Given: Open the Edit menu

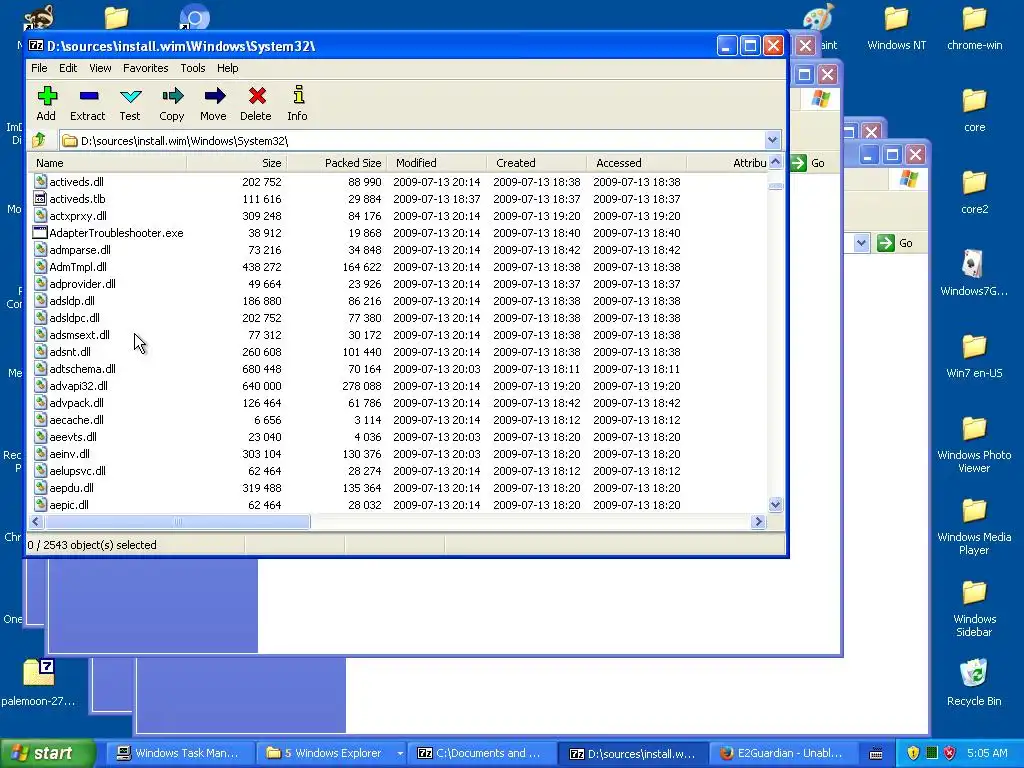Looking at the screenshot, I should click(68, 68).
